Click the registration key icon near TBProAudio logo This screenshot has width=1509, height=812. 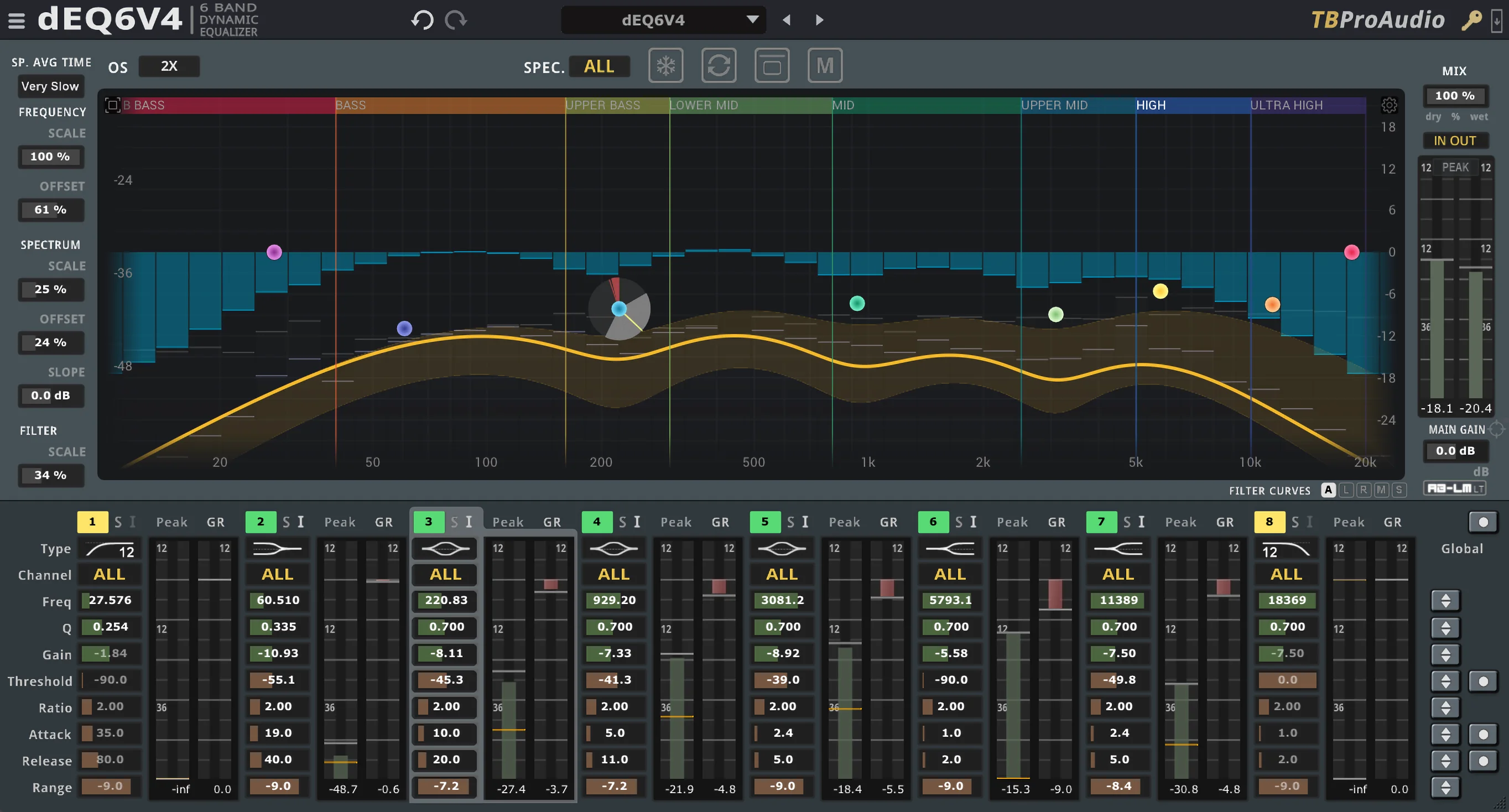1472,19
